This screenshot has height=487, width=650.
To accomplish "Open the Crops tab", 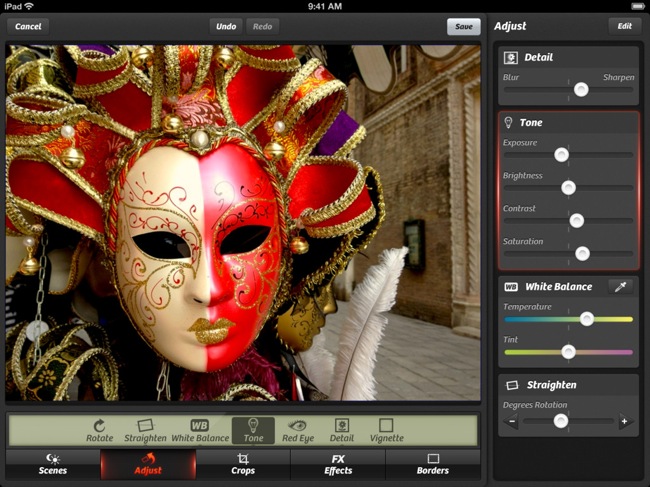I will coord(243,464).
